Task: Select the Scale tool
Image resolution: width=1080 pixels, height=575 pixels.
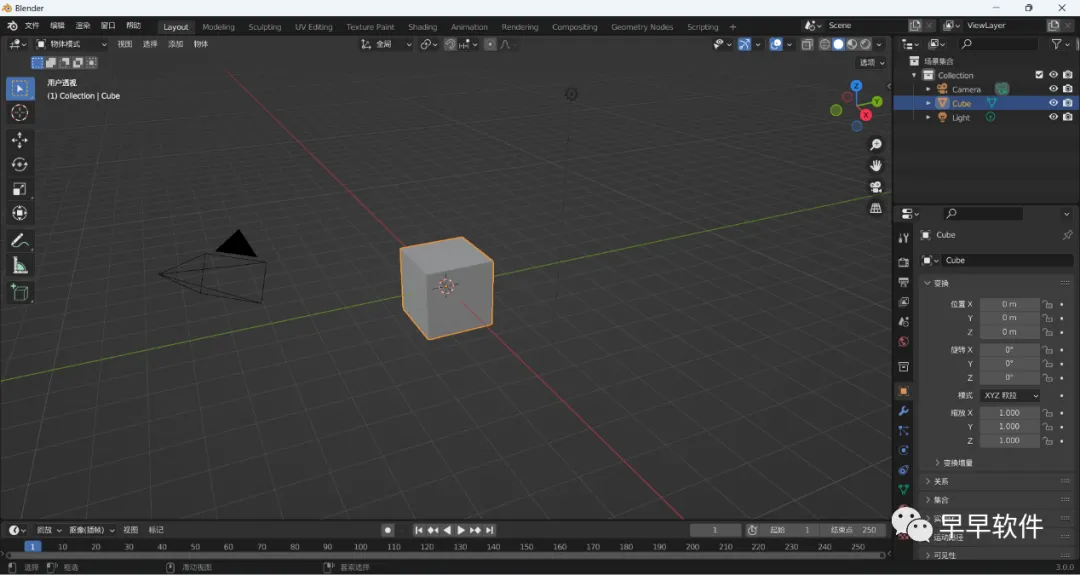Action: click(19, 189)
